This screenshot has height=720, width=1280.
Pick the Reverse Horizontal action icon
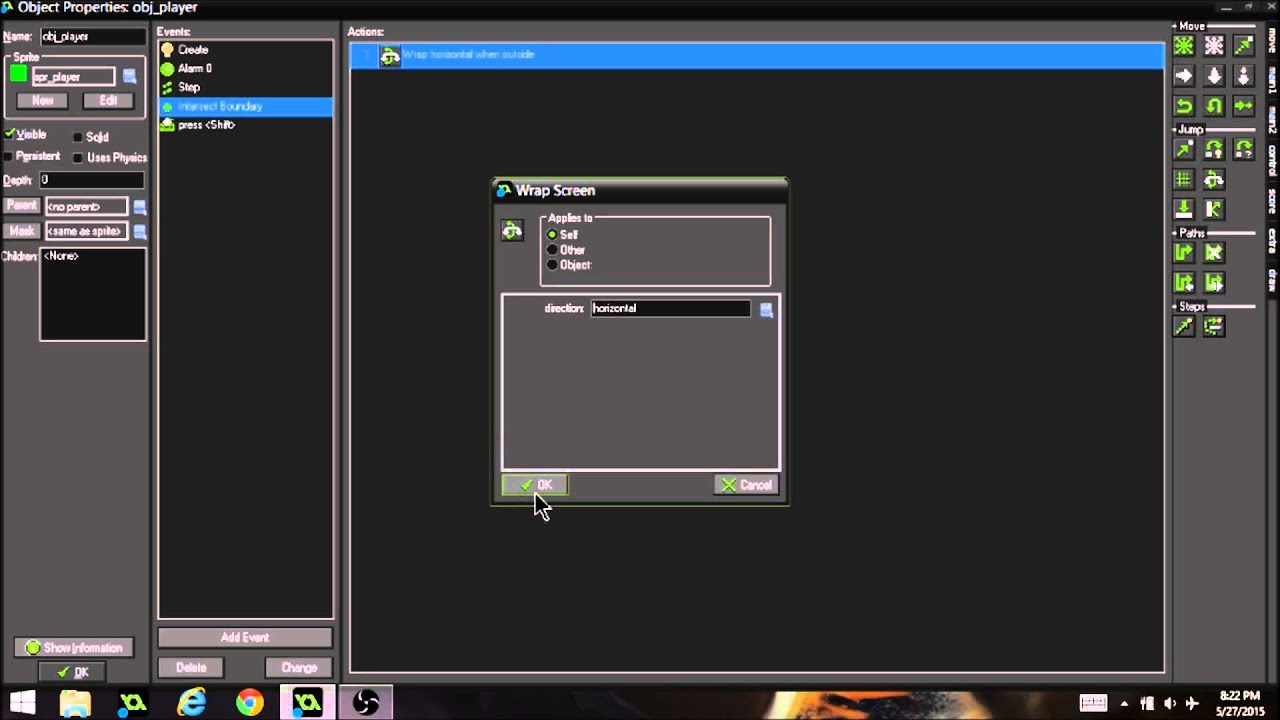[1184, 106]
